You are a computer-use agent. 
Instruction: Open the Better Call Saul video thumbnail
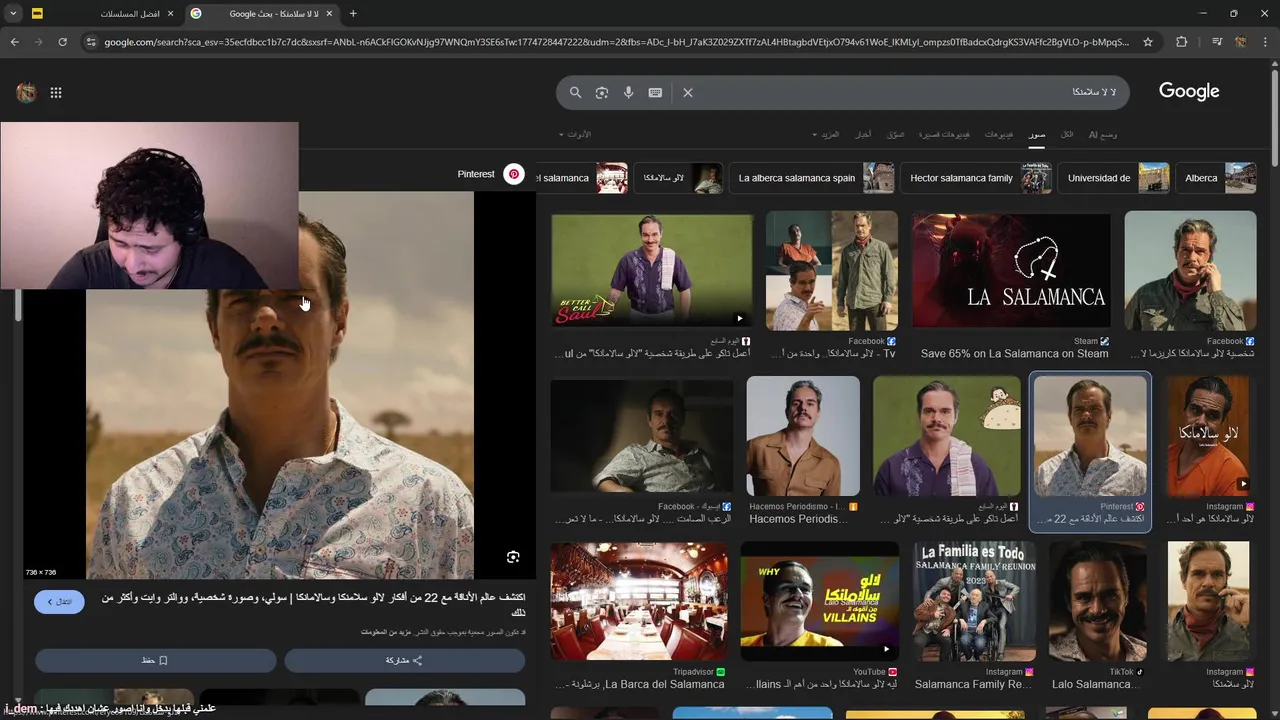click(x=652, y=270)
